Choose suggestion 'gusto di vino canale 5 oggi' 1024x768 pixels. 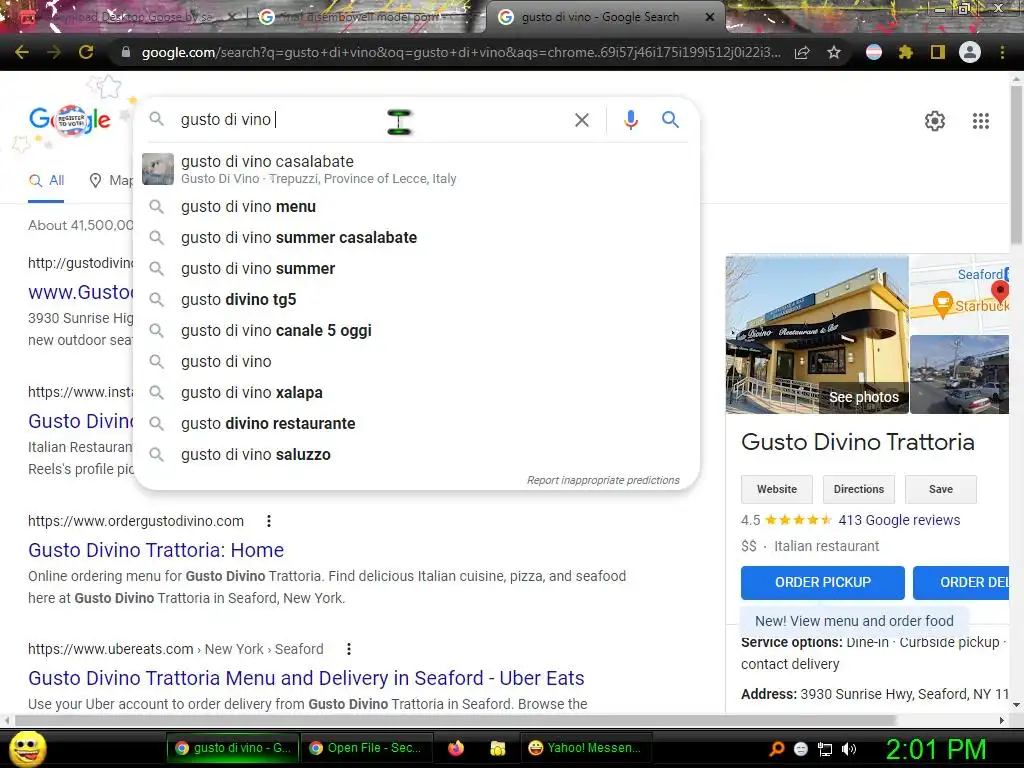(416, 331)
